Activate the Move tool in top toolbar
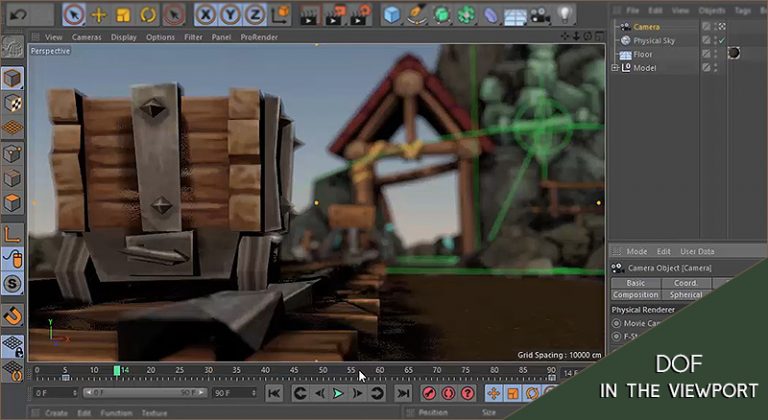This screenshot has height=420, width=768. 99,15
